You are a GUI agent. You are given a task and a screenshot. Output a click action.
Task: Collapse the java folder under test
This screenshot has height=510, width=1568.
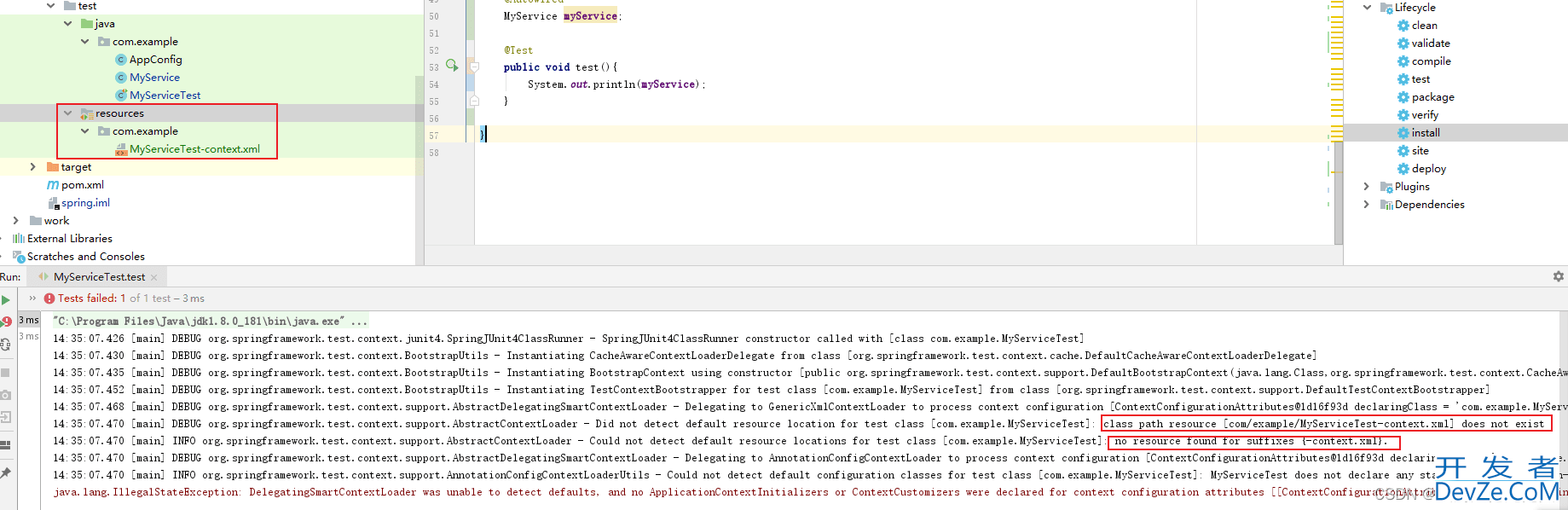(x=68, y=24)
